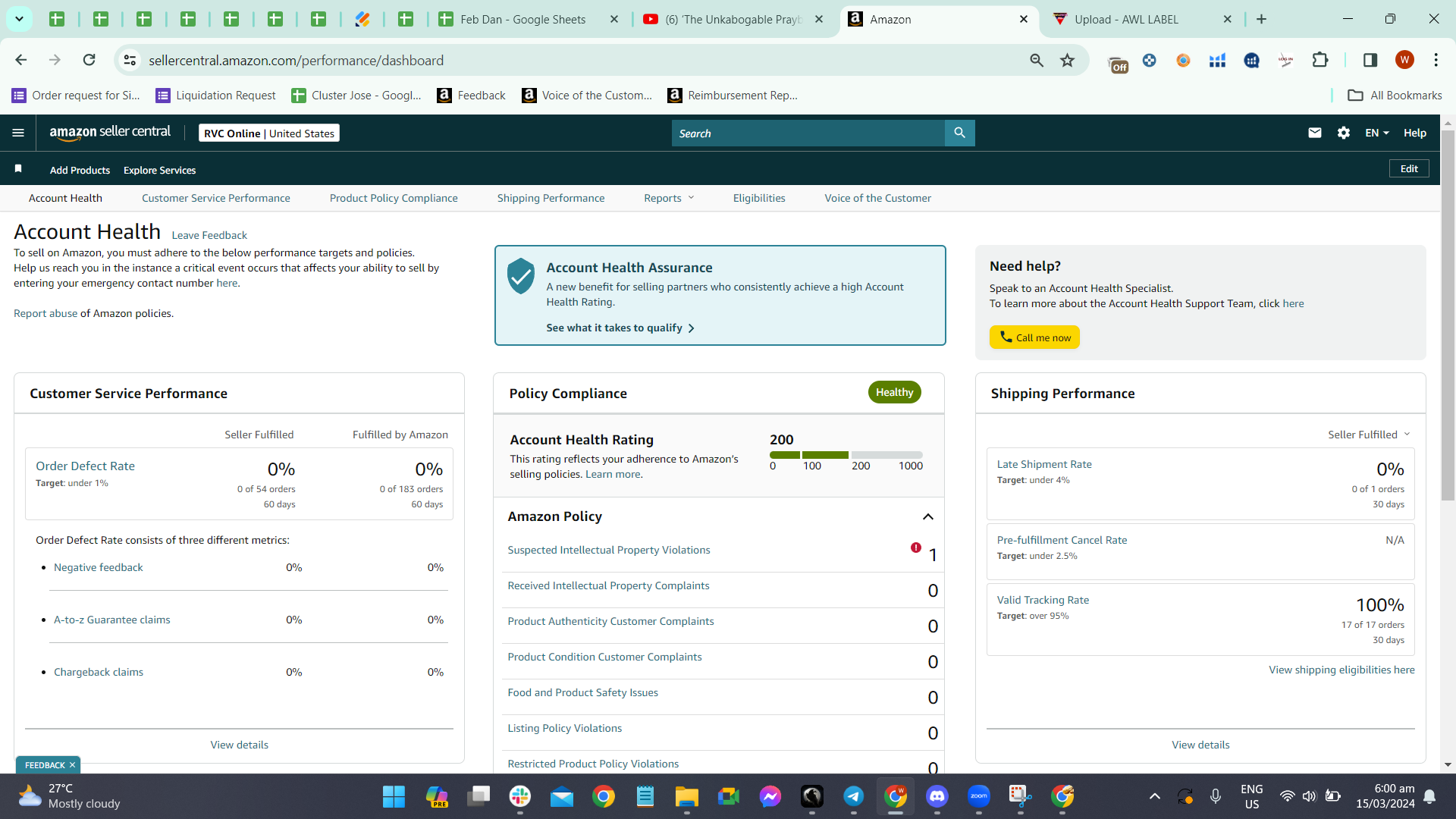Image resolution: width=1456 pixels, height=819 pixels.
Task: Bookmark this page with the star icon
Action: click(1067, 60)
